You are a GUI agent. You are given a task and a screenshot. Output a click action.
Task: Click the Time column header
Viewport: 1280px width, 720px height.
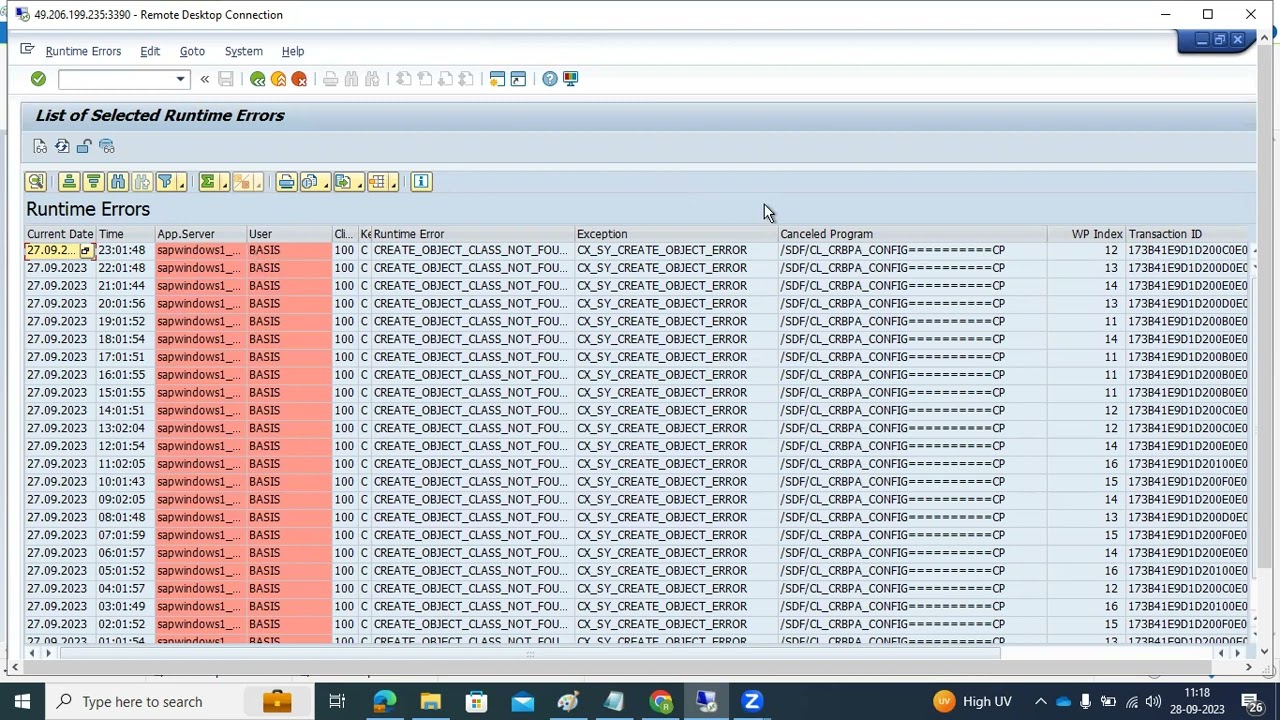pyautogui.click(x=125, y=234)
